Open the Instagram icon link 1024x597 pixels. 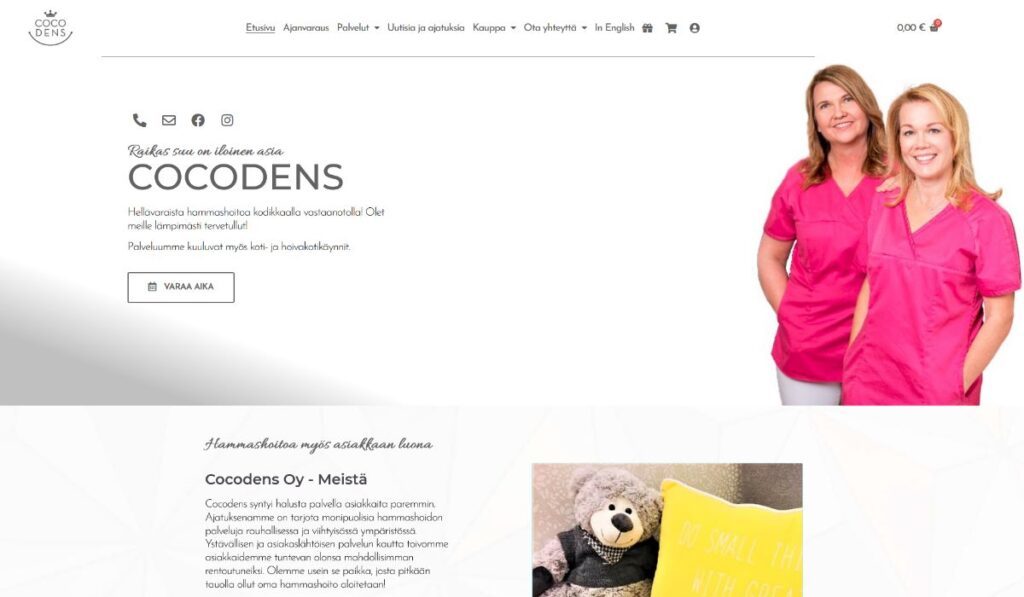click(227, 120)
